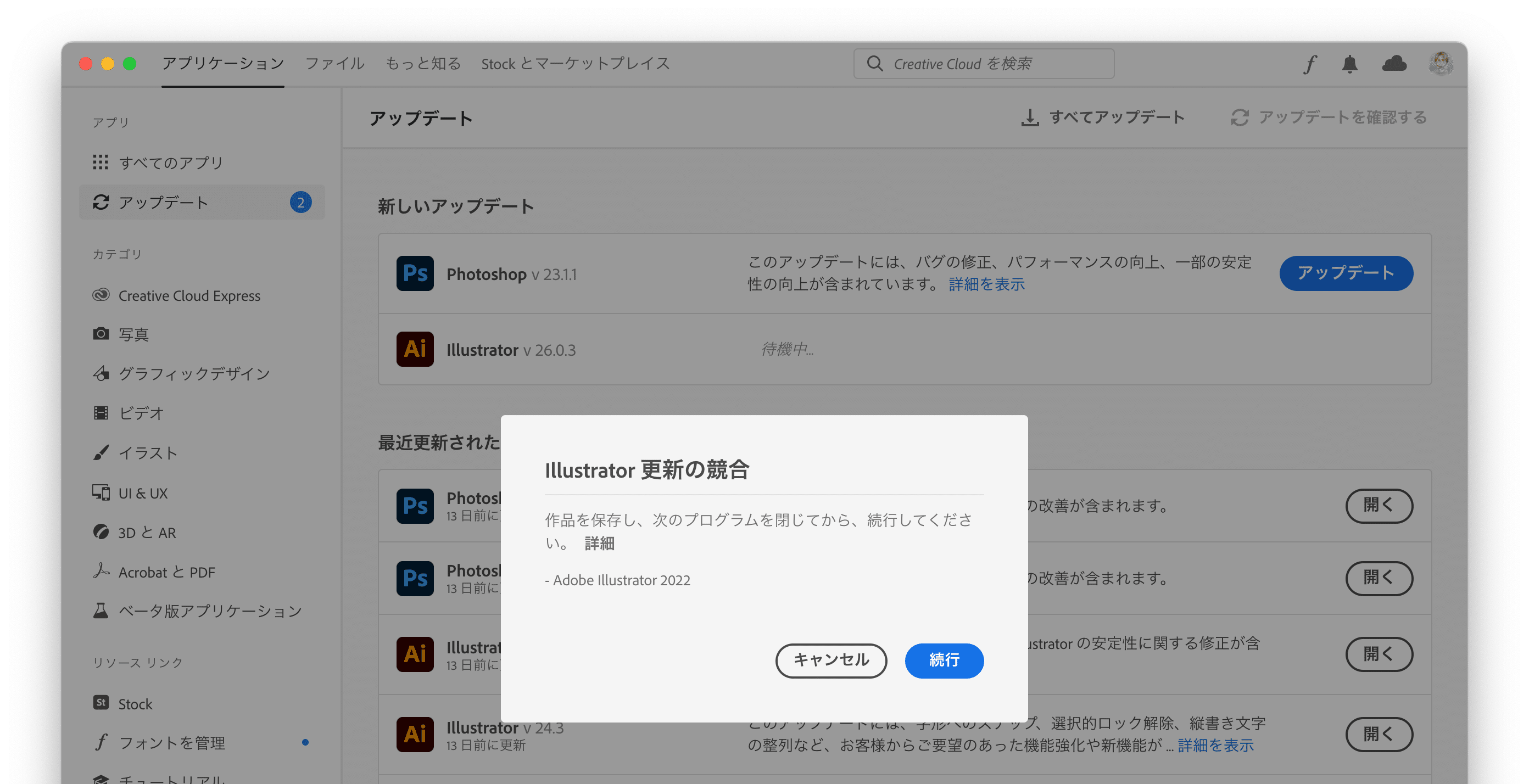Click the 続行 button in dialog
Screen dimensions: 1529x784
[x=944, y=660]
